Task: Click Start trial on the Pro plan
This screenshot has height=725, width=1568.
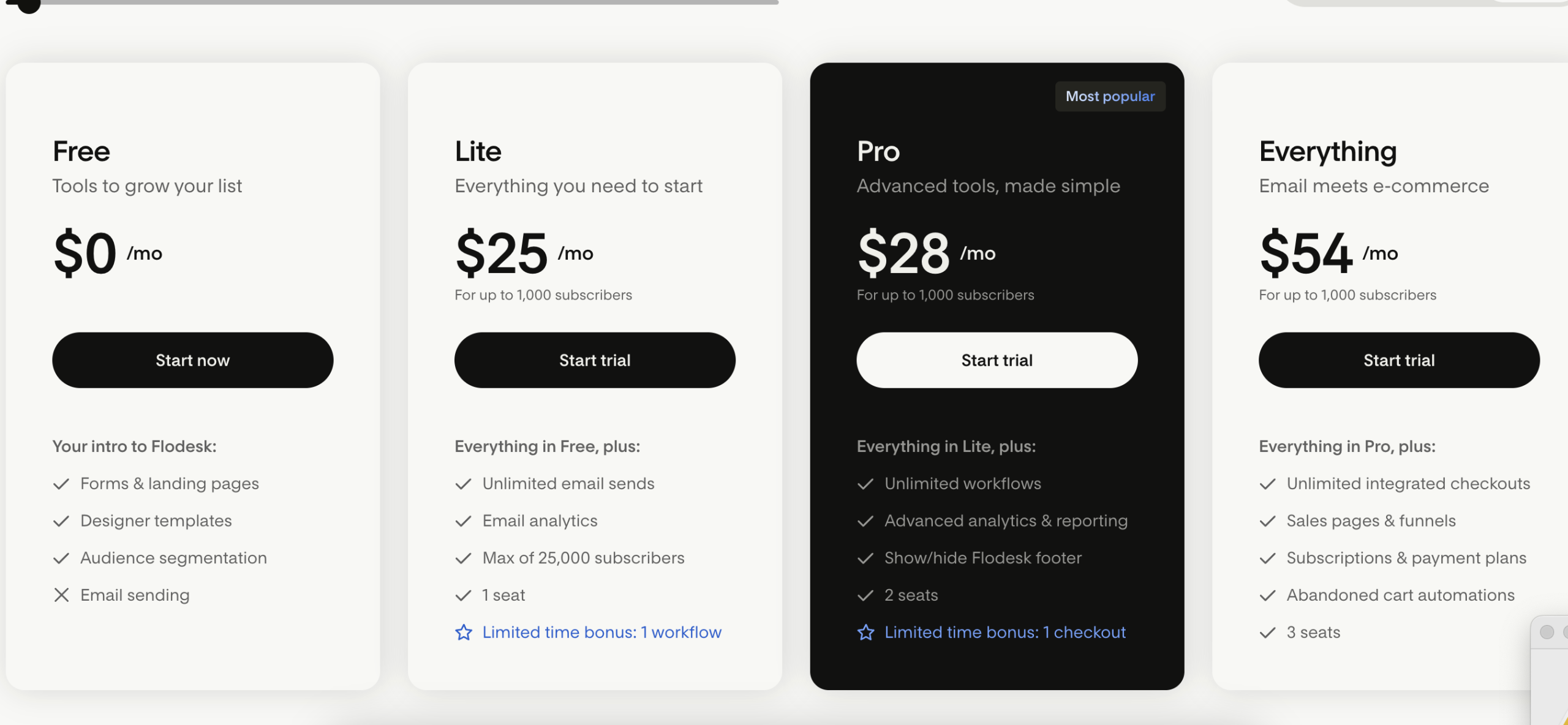Action: tap(997, 360)
